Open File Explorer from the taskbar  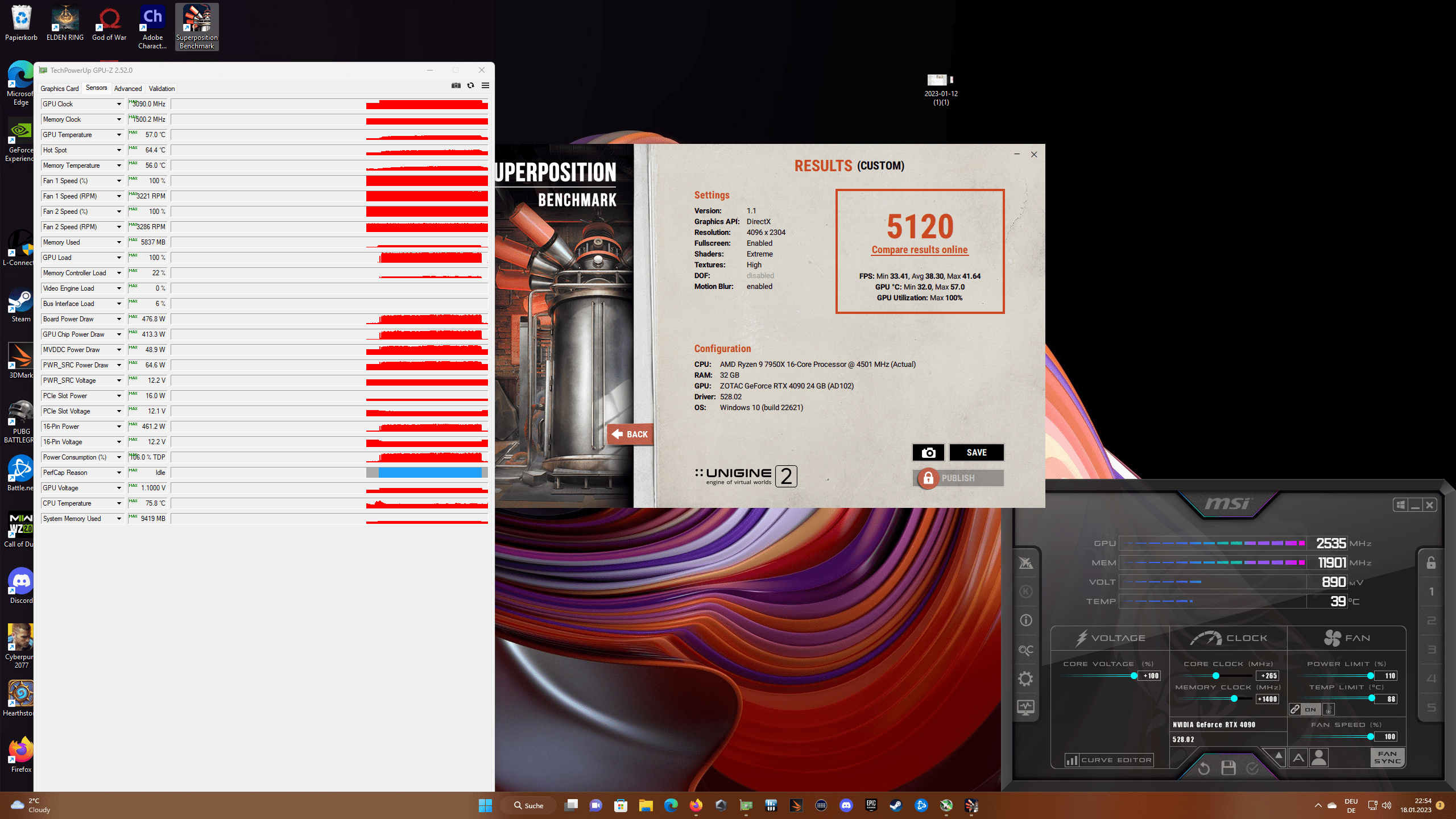pos(646,805)
